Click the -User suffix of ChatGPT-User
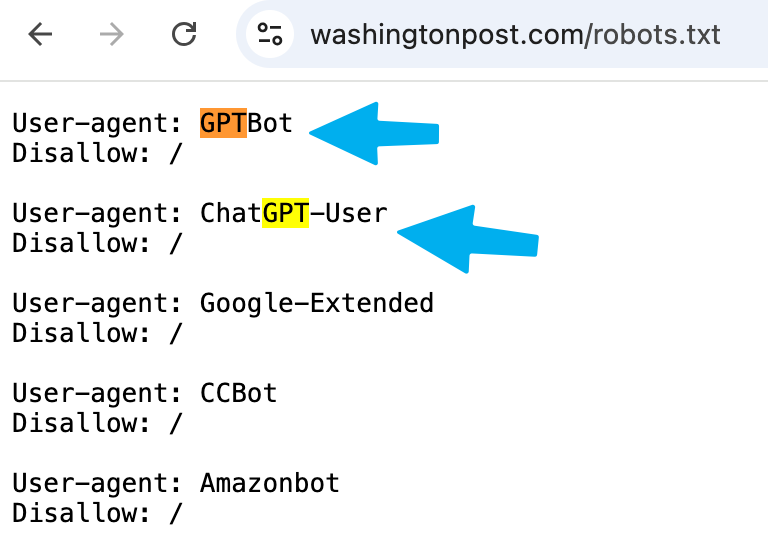This screenshot has height=546, width=768. (349, 213)
